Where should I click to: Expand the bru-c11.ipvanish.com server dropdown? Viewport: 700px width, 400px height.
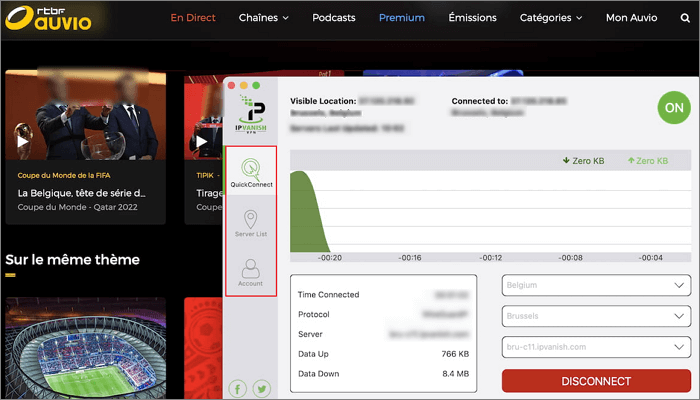point(596,347)
